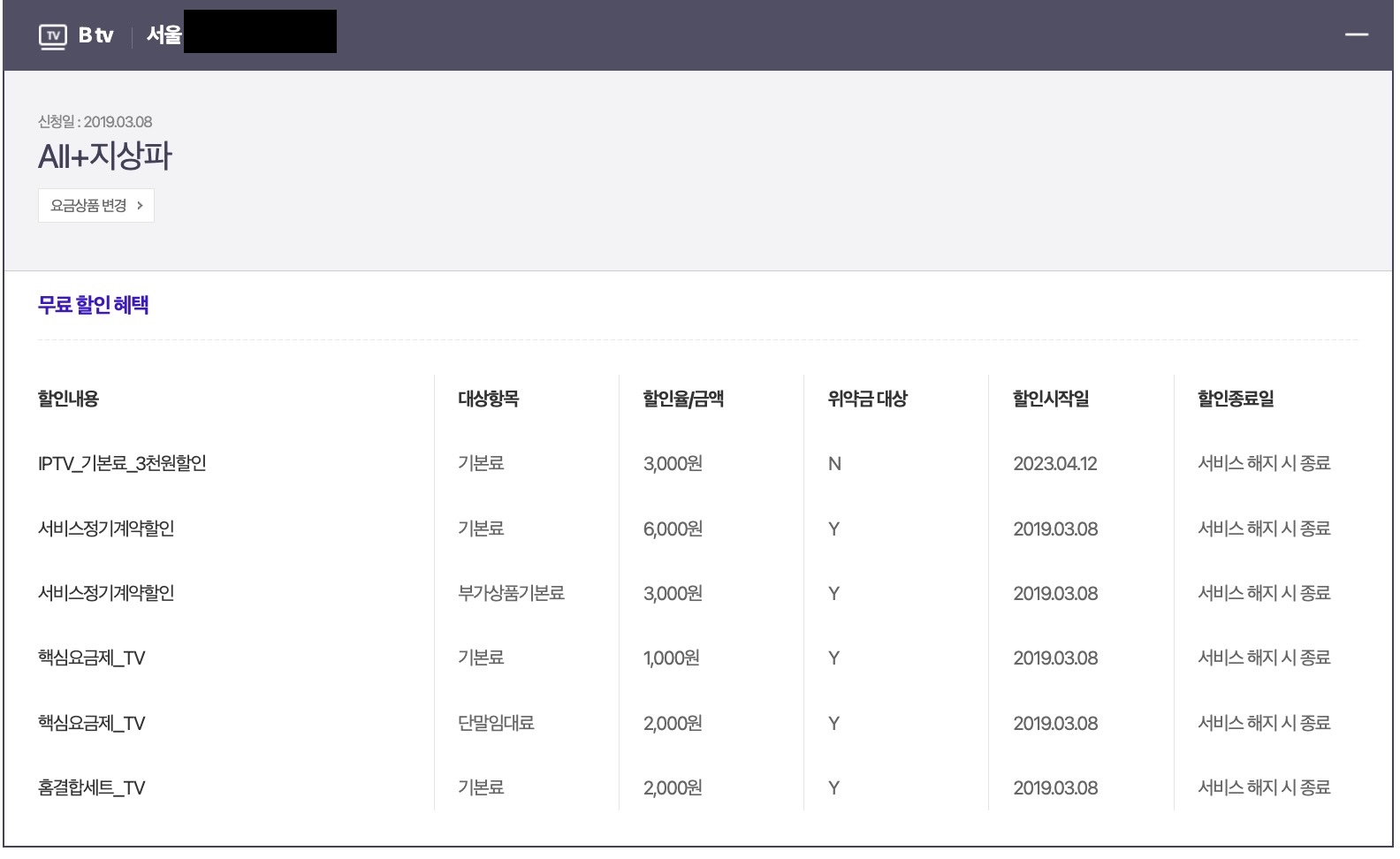This screenshot has height=859, width=1400.
Task: Collapse the B tv panel with minus icon
Action: coord(1356,35)
